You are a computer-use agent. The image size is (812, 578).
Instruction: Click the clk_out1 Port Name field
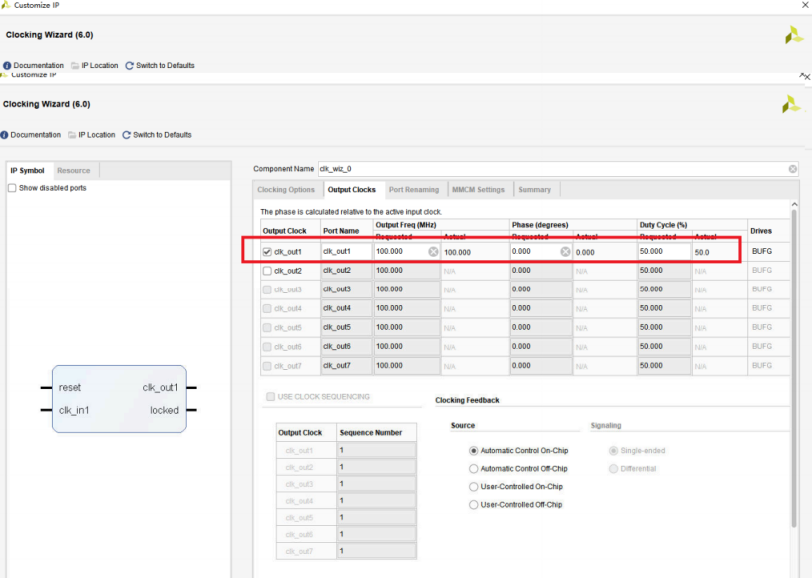(345, 252)
